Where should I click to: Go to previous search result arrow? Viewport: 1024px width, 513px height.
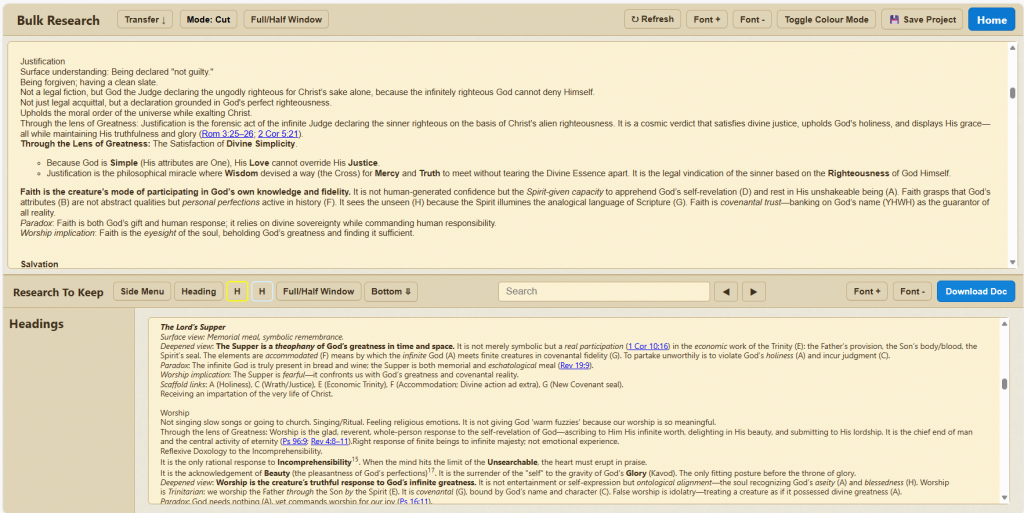[x=728, y=291]
